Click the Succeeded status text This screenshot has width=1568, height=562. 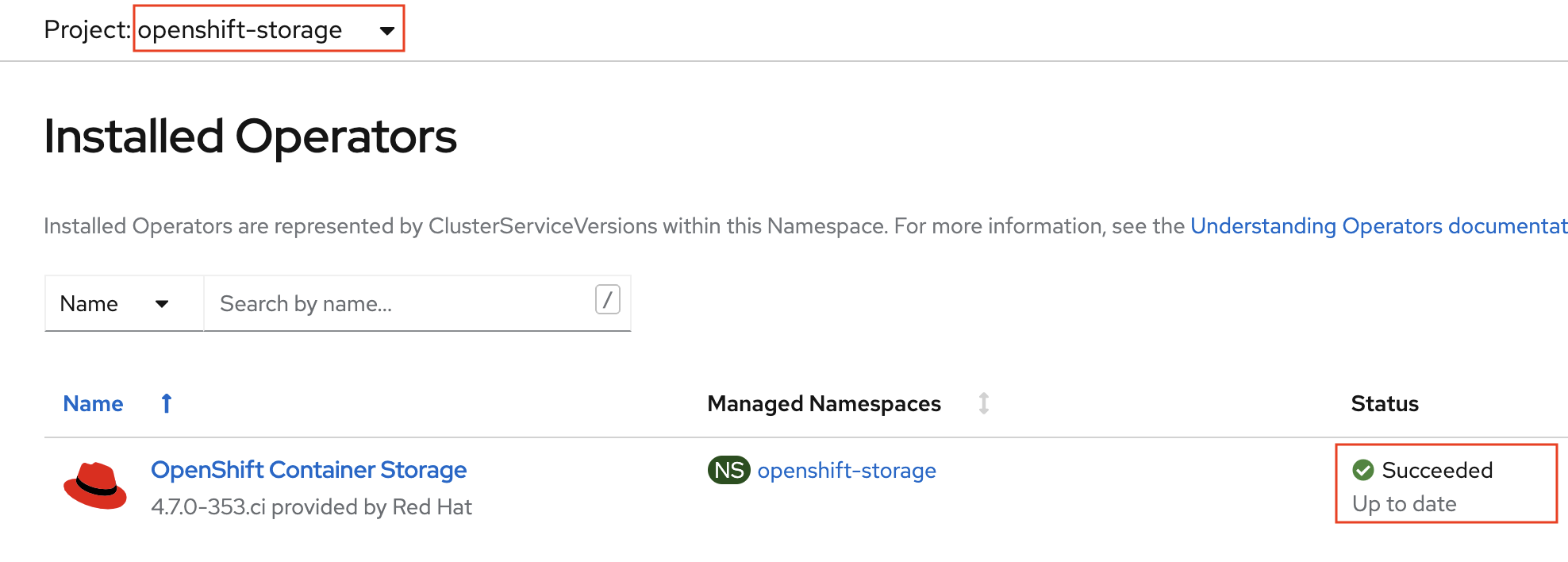coord(1437,470)
